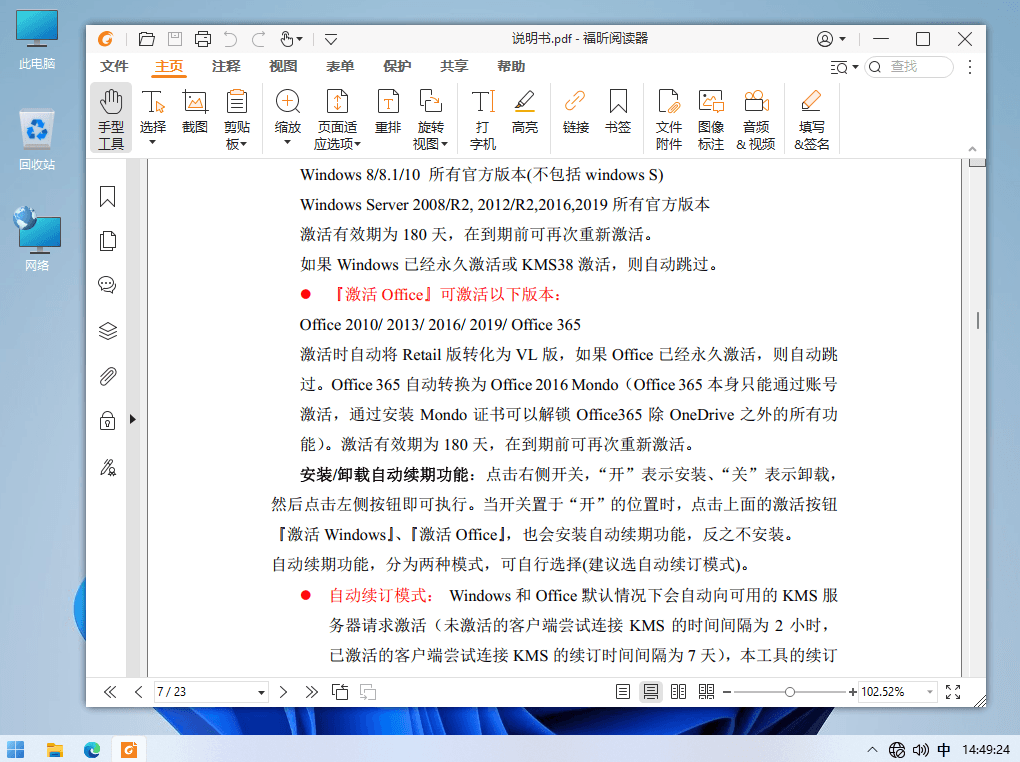Viewport: 1020px width, 762px height.
Task: Go to the first page button
Action: (110, 692)
